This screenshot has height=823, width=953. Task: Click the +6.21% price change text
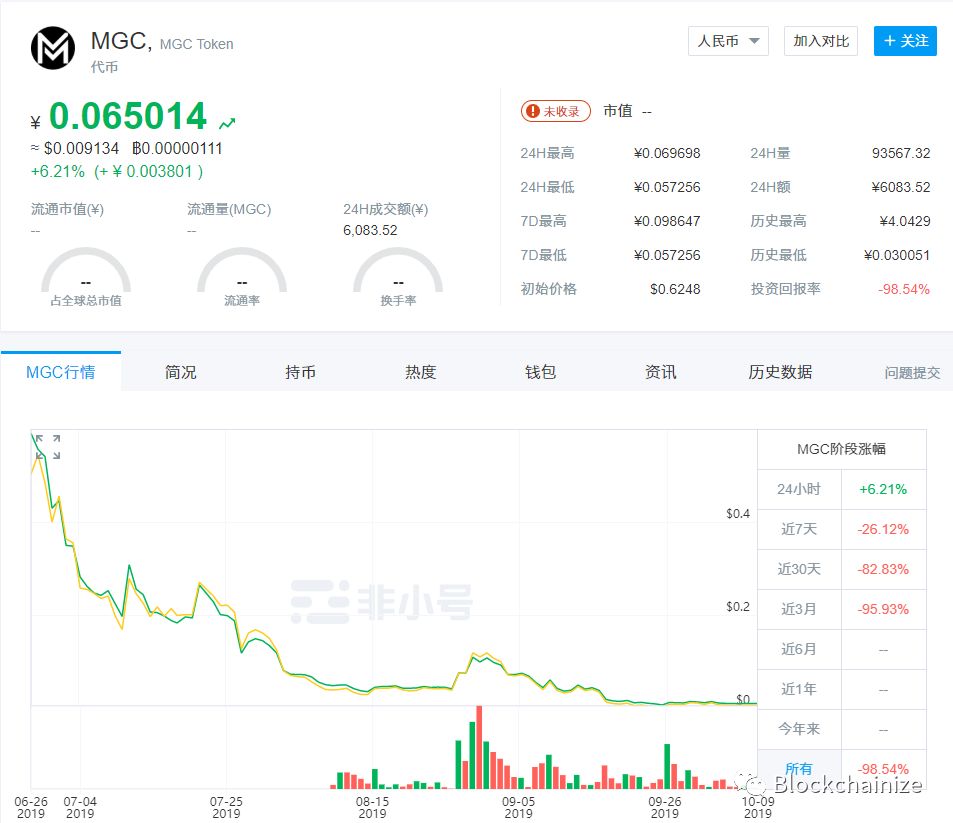58,171
